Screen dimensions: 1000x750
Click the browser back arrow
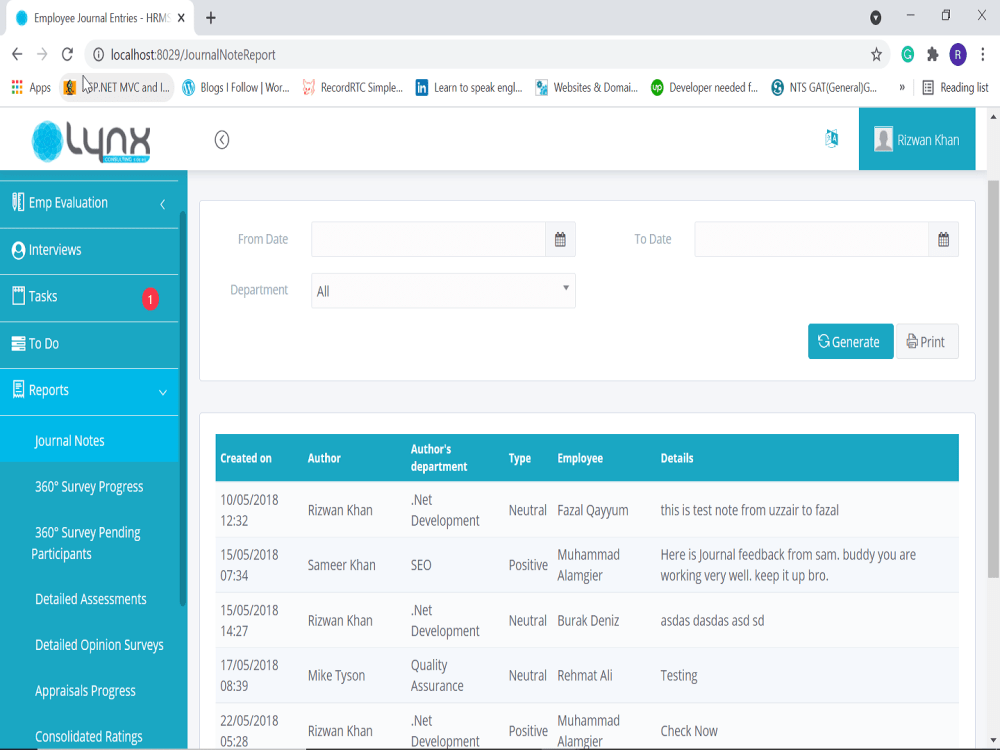[x=17, y=54]
